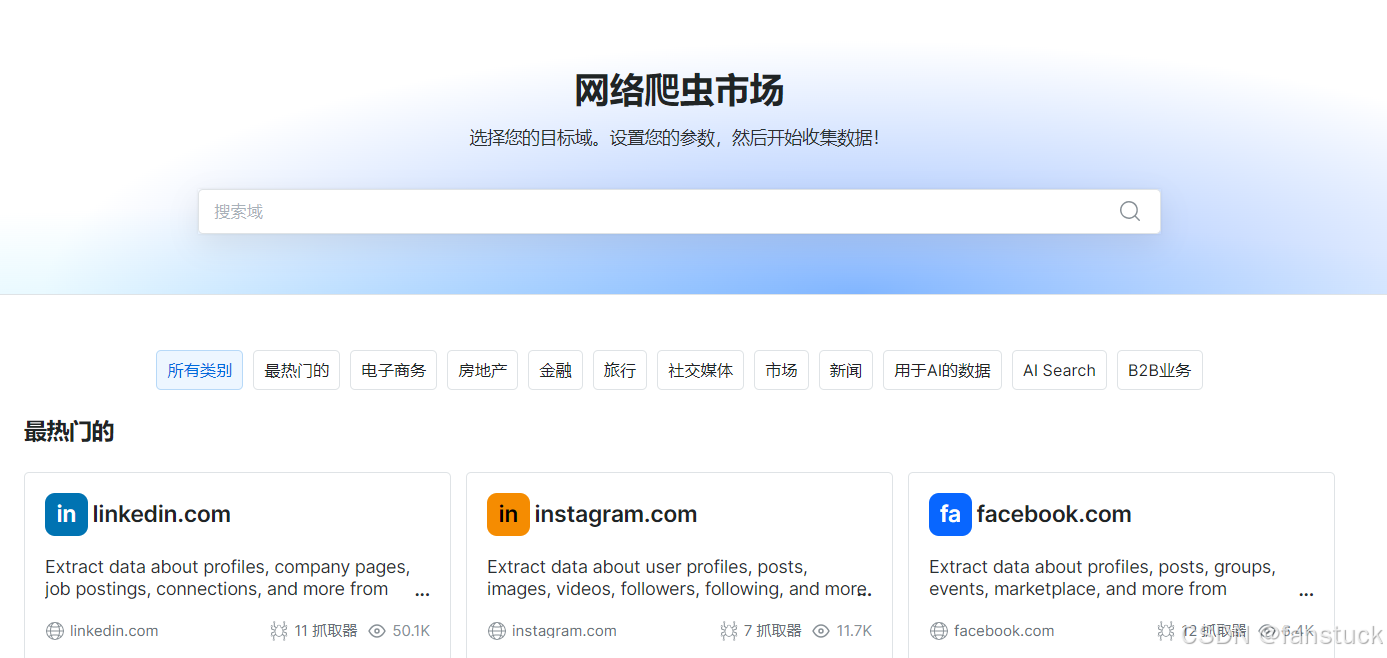
Task: Click linkedin.com card description text
Action: coord(228,578)
